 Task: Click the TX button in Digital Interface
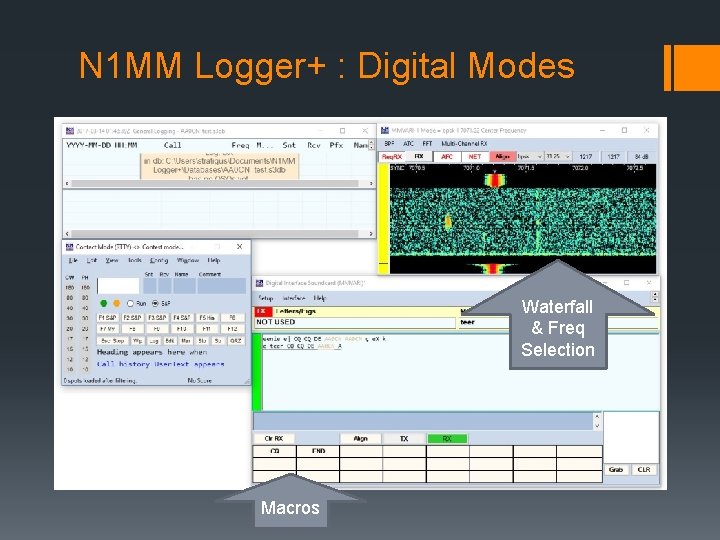click(x=404, y=439)
